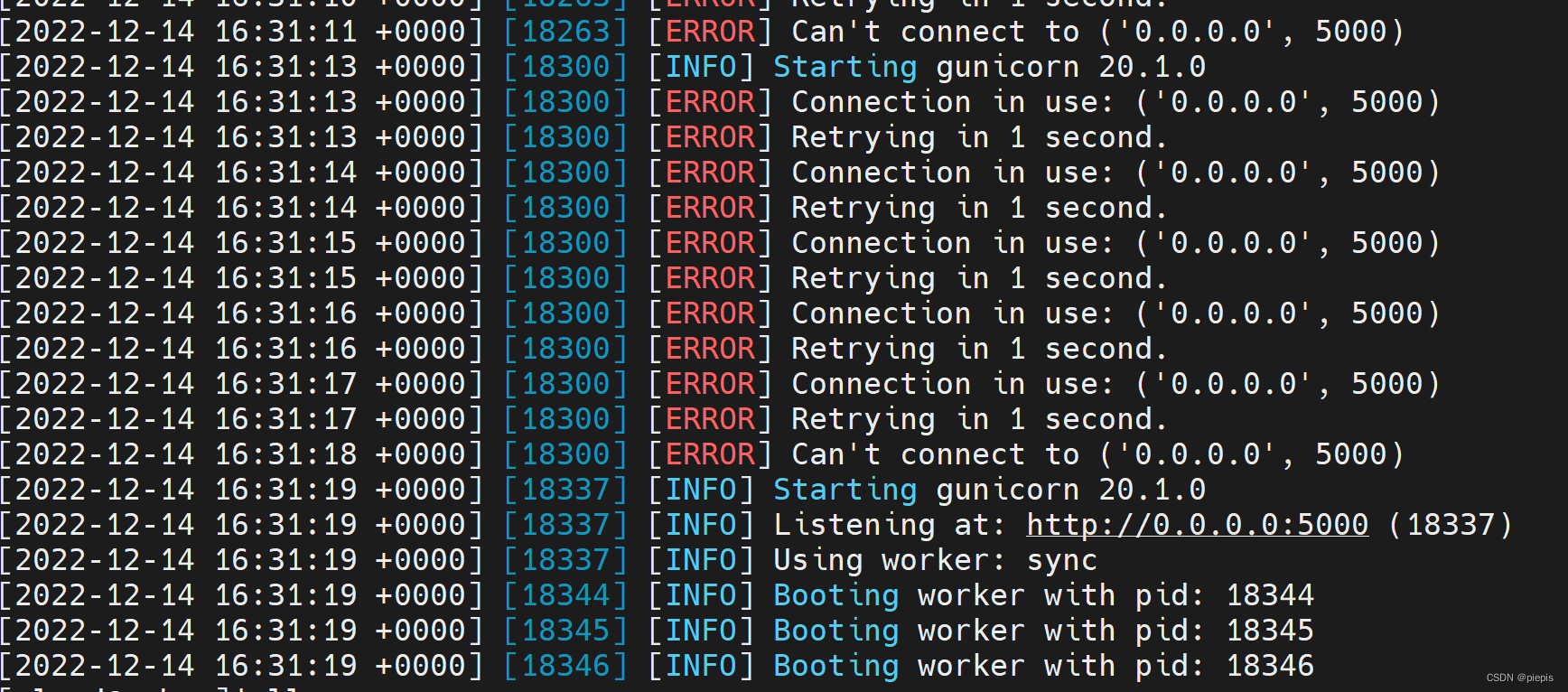This screenshot has height=692, width=1568.
Task: Click [18337] on 'Using worker' line
Action: (565, 560)
